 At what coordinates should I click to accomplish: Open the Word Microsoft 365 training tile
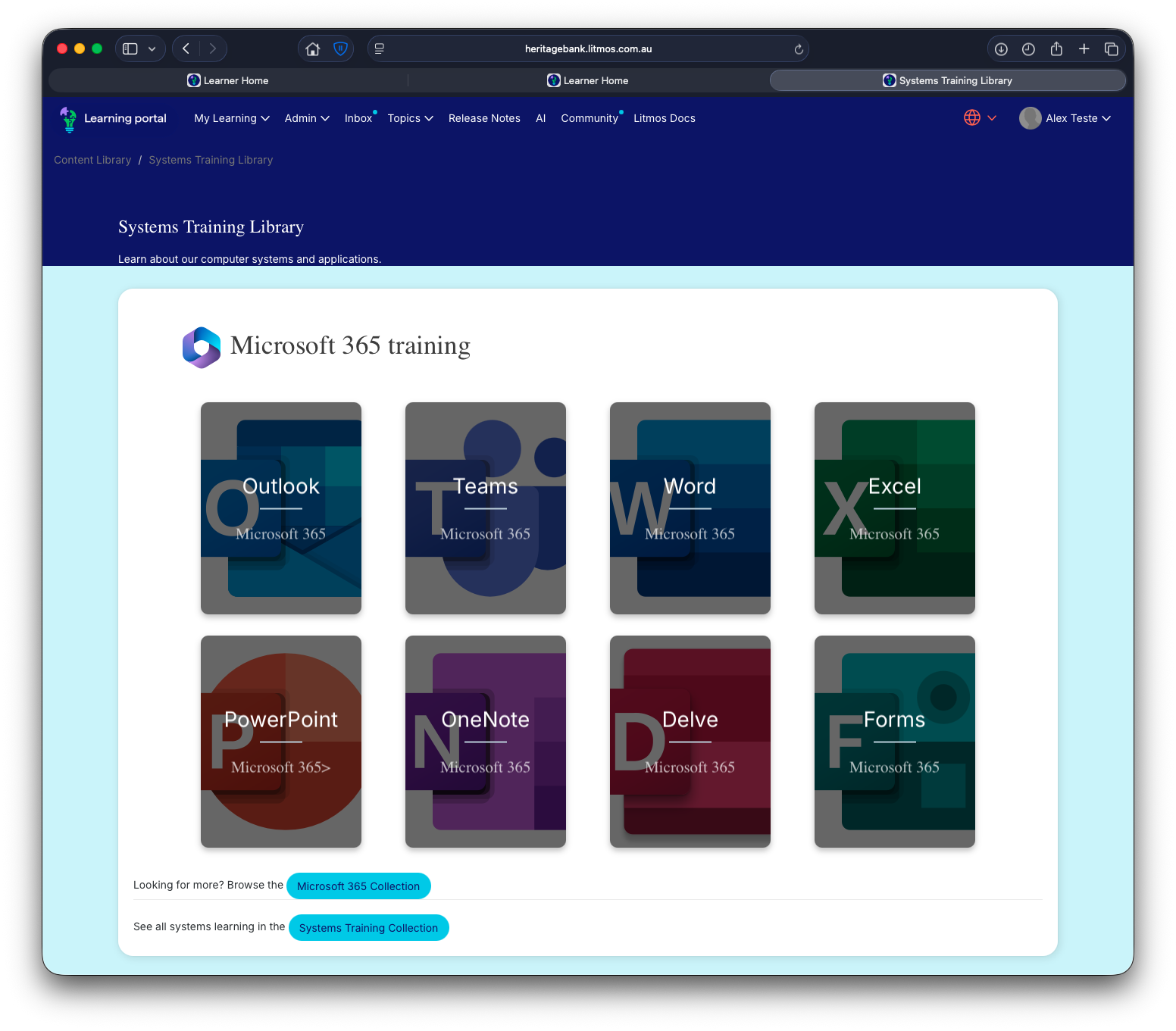click(x=690, y=508)
